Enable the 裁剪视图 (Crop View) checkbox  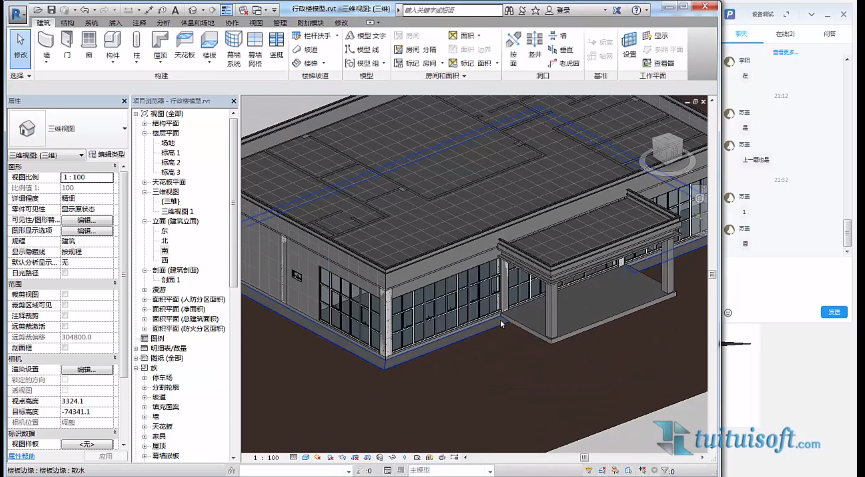tap(65, 294)
